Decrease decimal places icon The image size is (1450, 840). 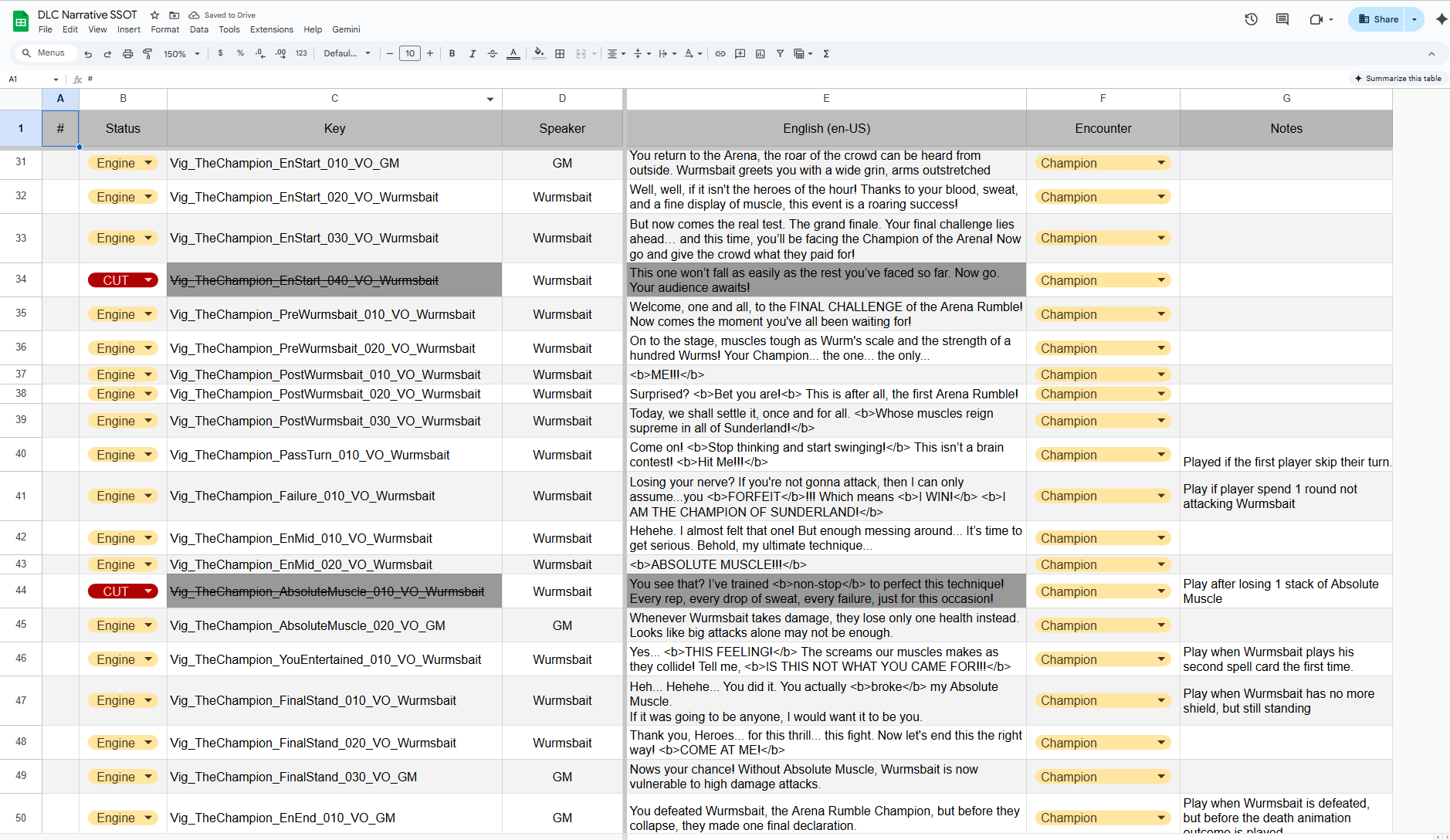click(260, 53)
